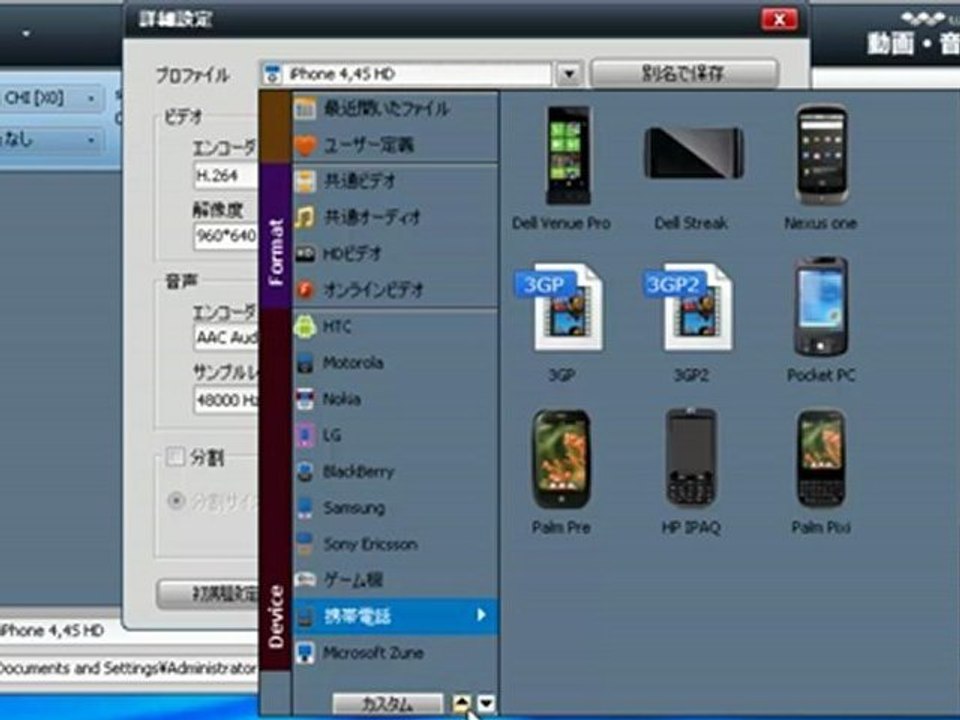Click the カスタム button

pyautogui.click(x=388, y=704)
